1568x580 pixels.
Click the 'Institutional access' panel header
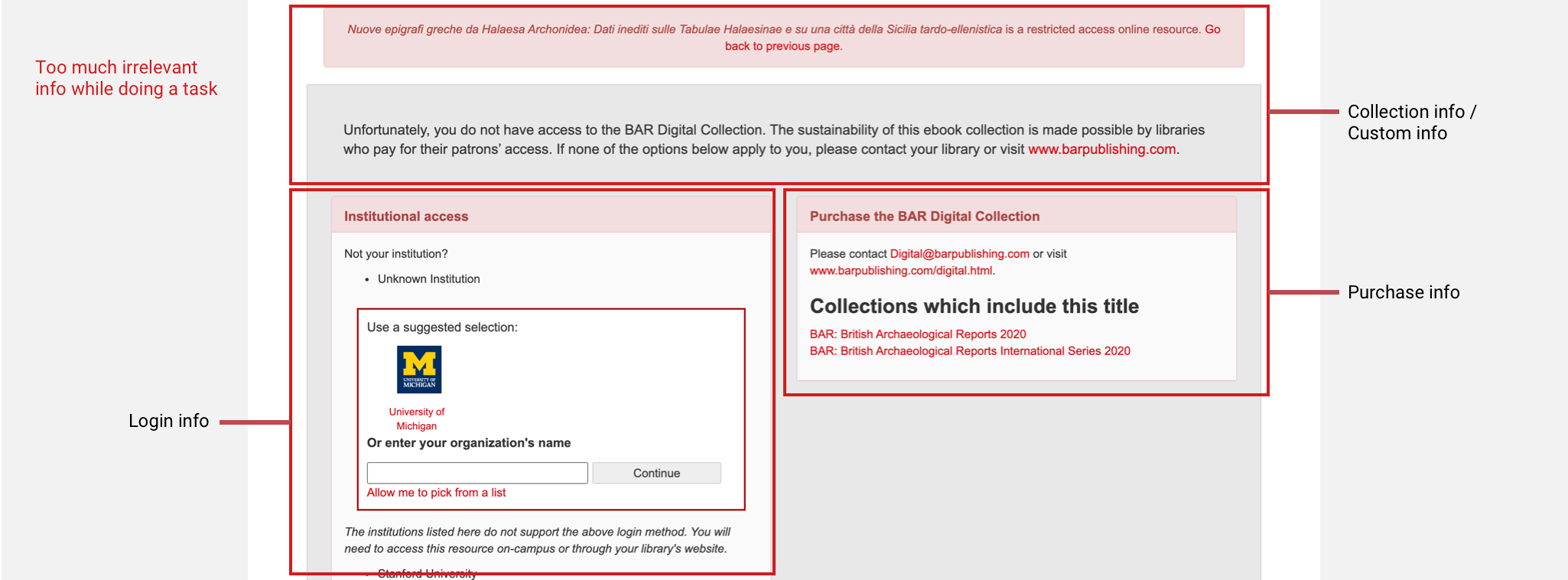[x=551, y=216]
